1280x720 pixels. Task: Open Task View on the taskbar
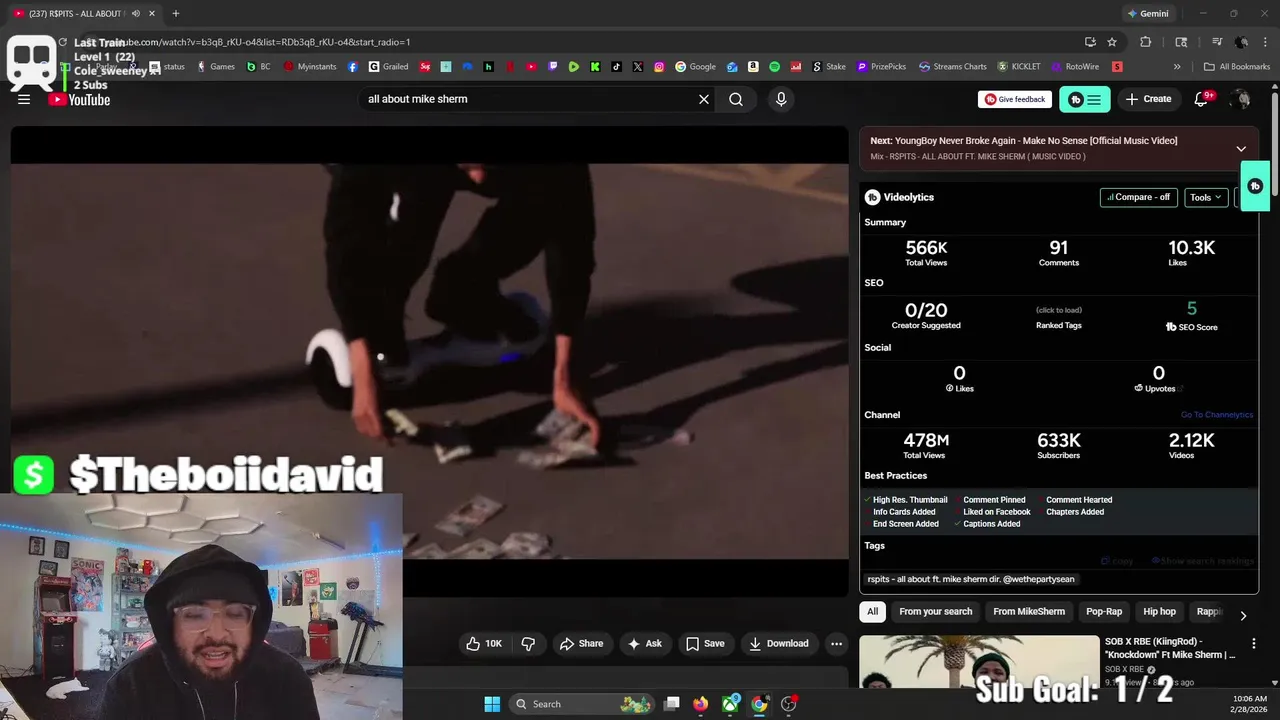[672, 704]
